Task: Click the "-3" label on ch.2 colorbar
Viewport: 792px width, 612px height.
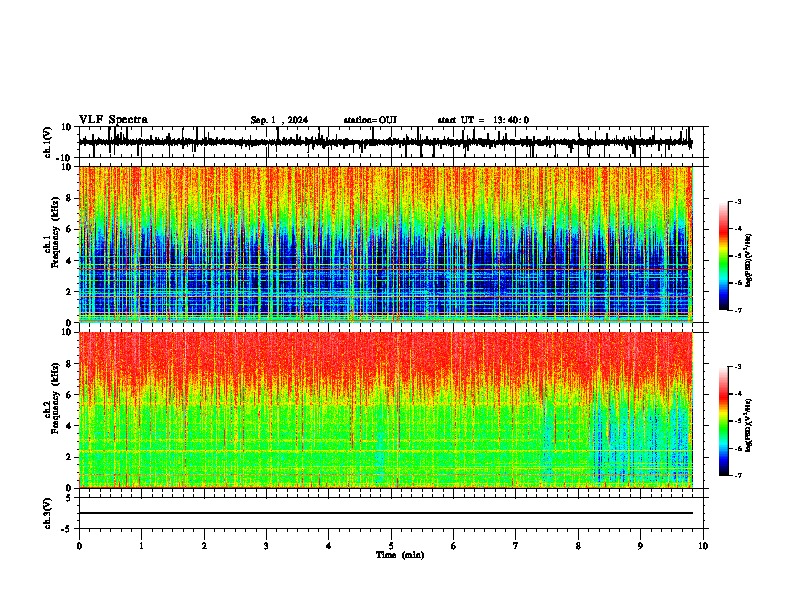Action: [737, 367]
